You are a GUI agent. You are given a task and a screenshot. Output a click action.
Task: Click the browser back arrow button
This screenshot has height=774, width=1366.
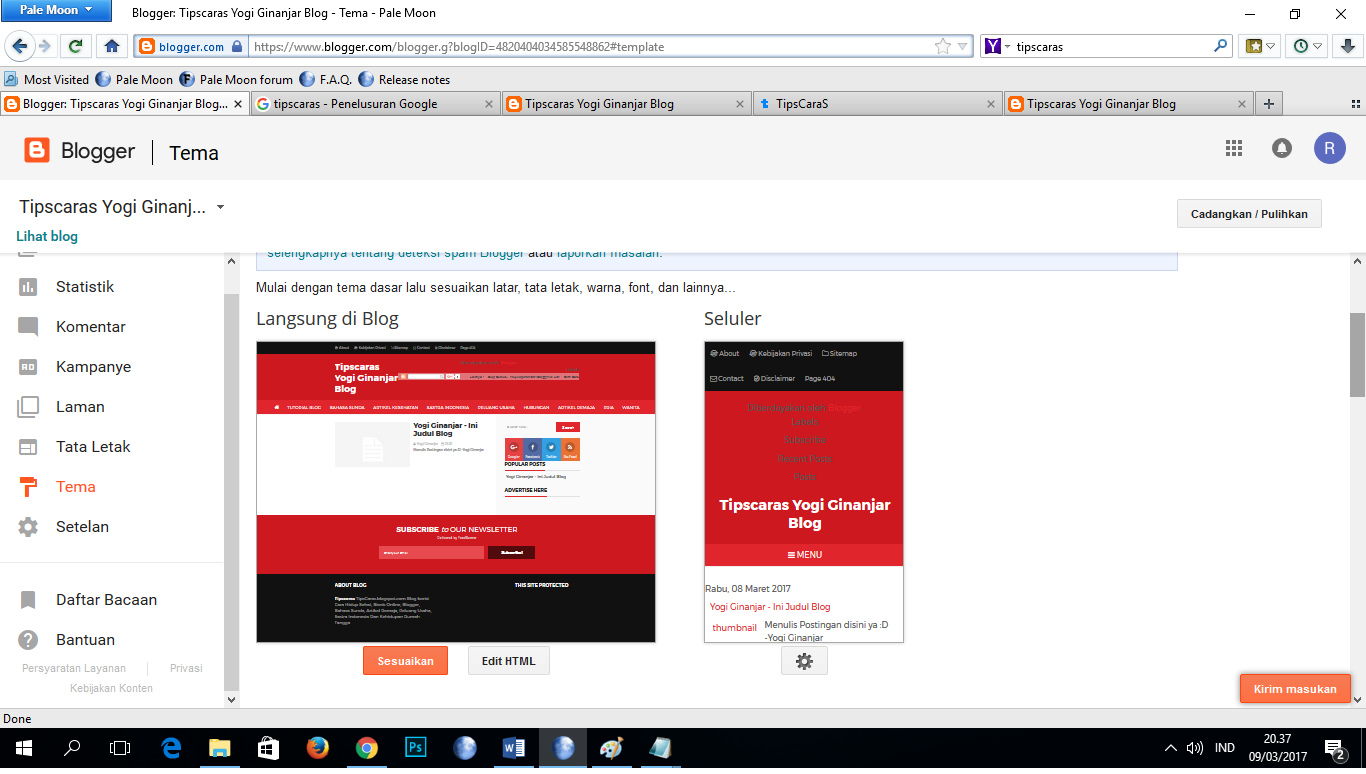[x=18, y=46]
